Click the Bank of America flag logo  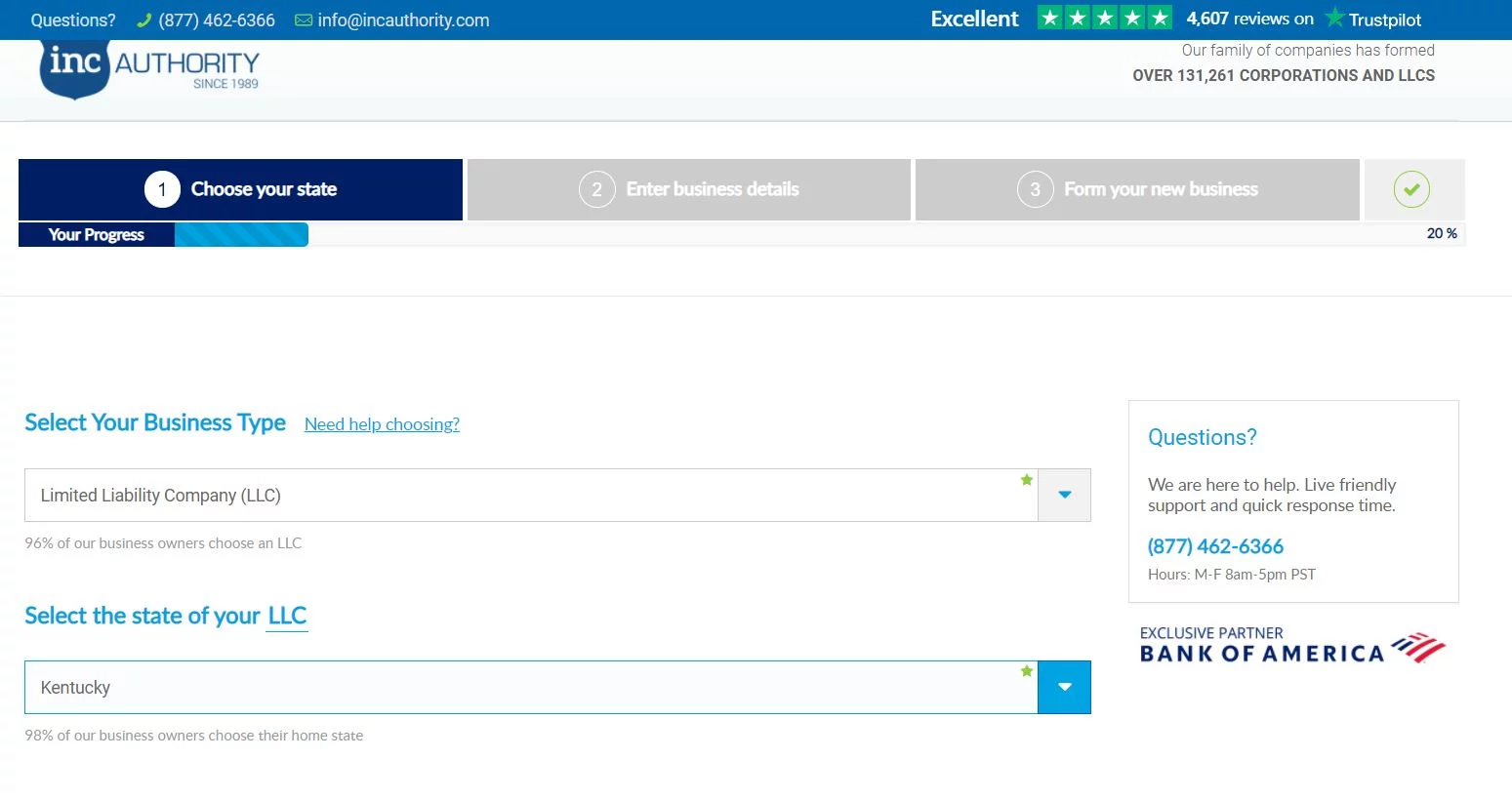pyautogui.click(x=1417, y=648)
